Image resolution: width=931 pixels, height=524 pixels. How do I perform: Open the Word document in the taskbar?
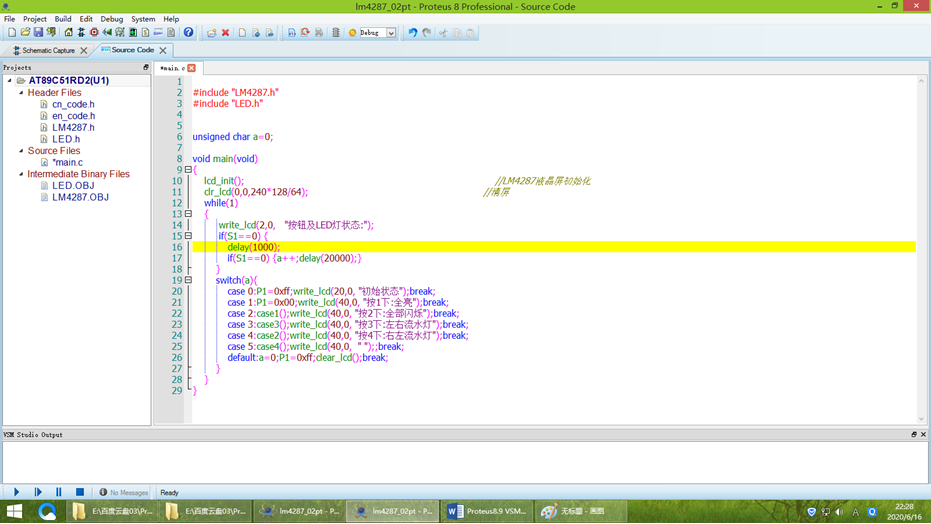[487, 511]
